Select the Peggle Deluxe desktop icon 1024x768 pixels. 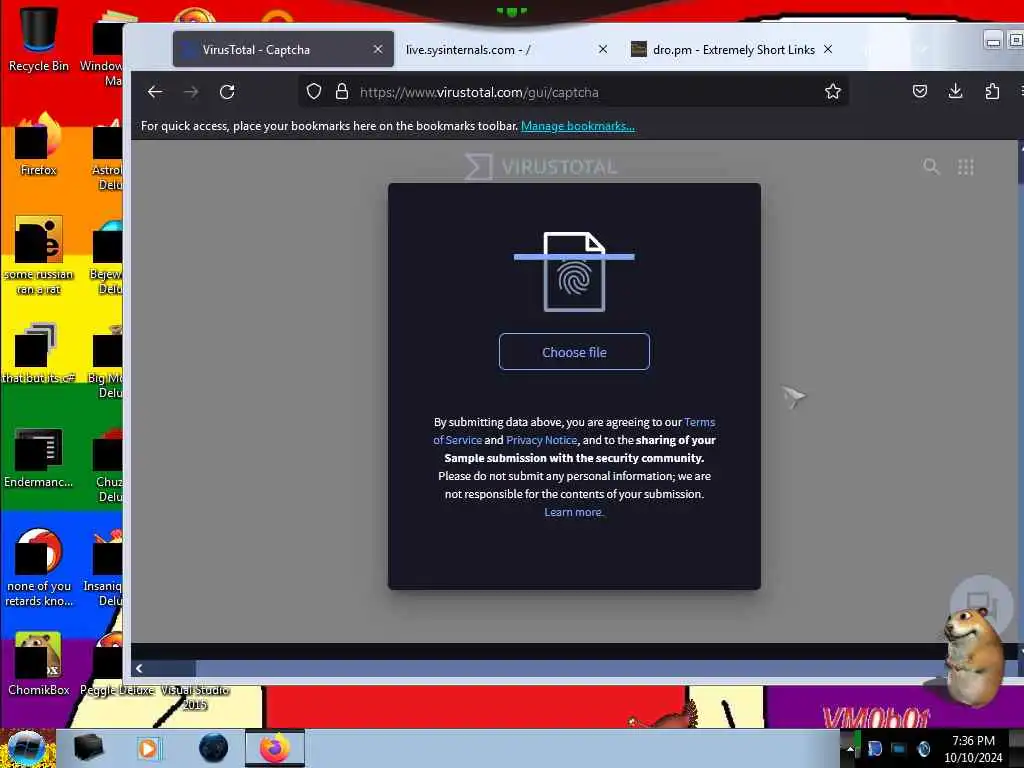tap(116, 666)
